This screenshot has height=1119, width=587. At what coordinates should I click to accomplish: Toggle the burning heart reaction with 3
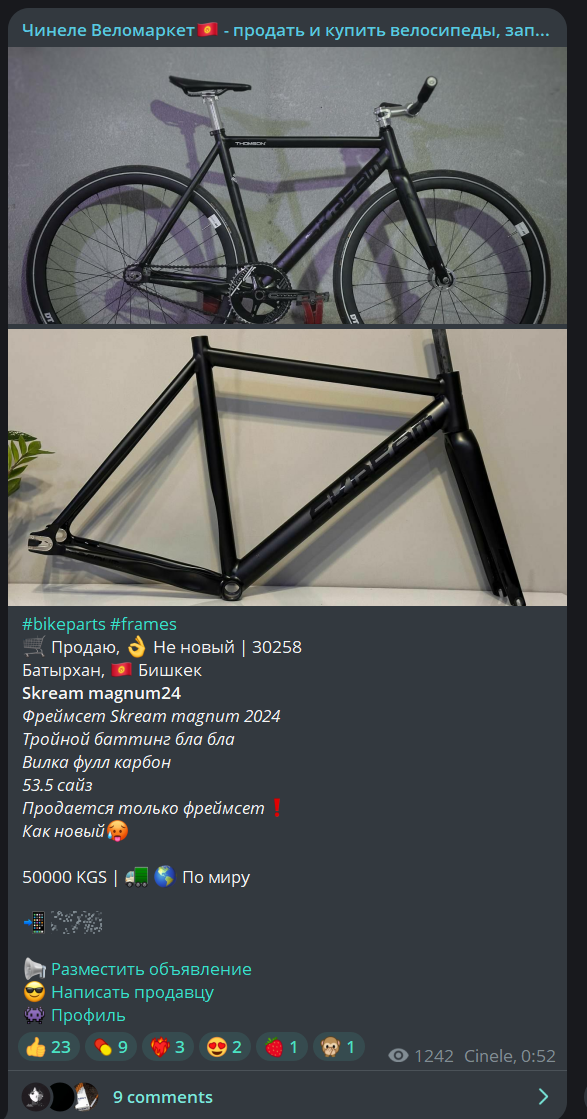coord(168,1047)
